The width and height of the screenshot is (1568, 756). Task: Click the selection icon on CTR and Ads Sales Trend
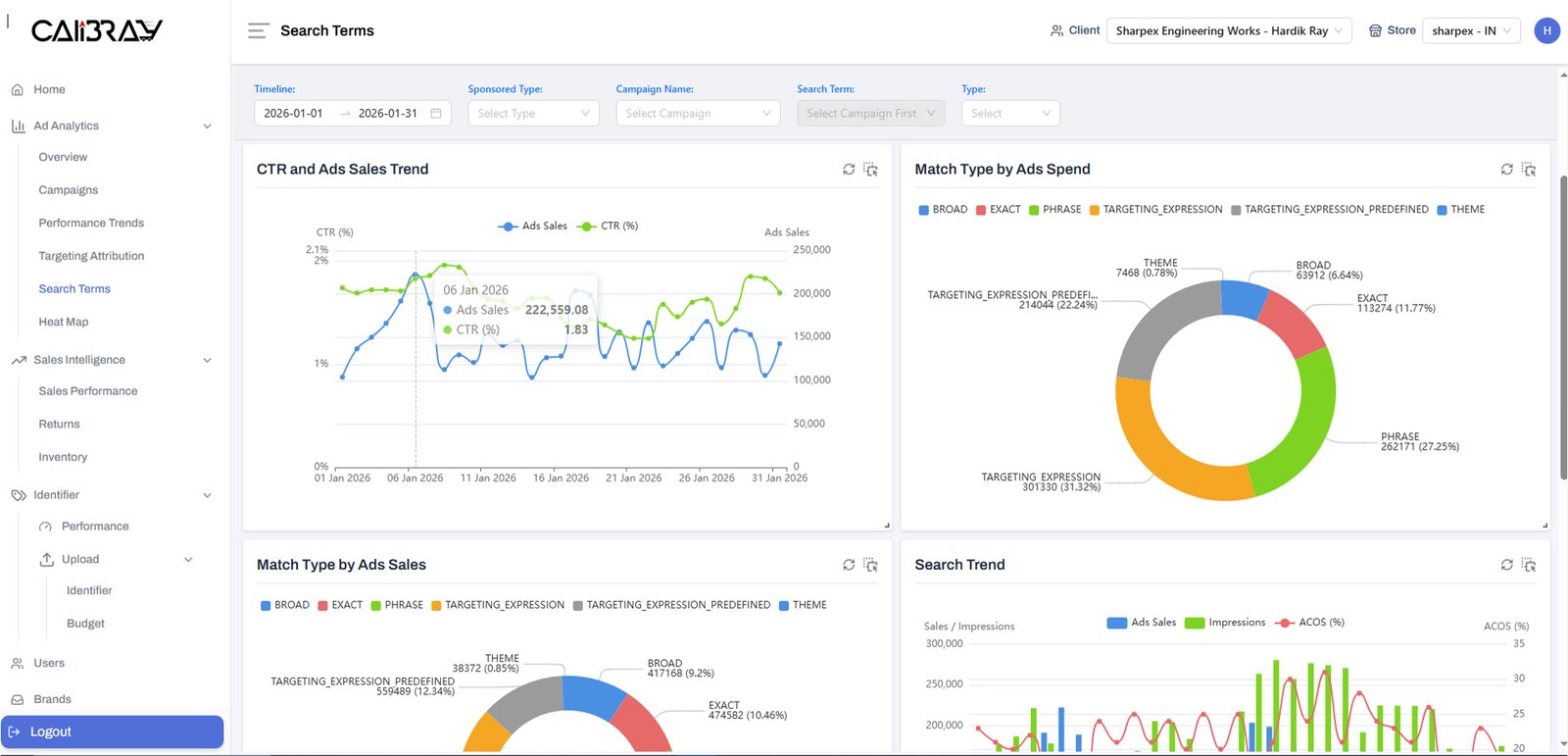(x=870, y=170)
